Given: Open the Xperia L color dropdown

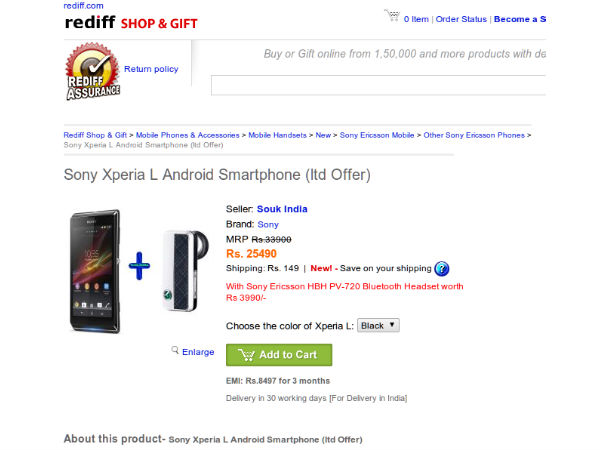Looking at the screenshot, I should (x=379, y=325).
